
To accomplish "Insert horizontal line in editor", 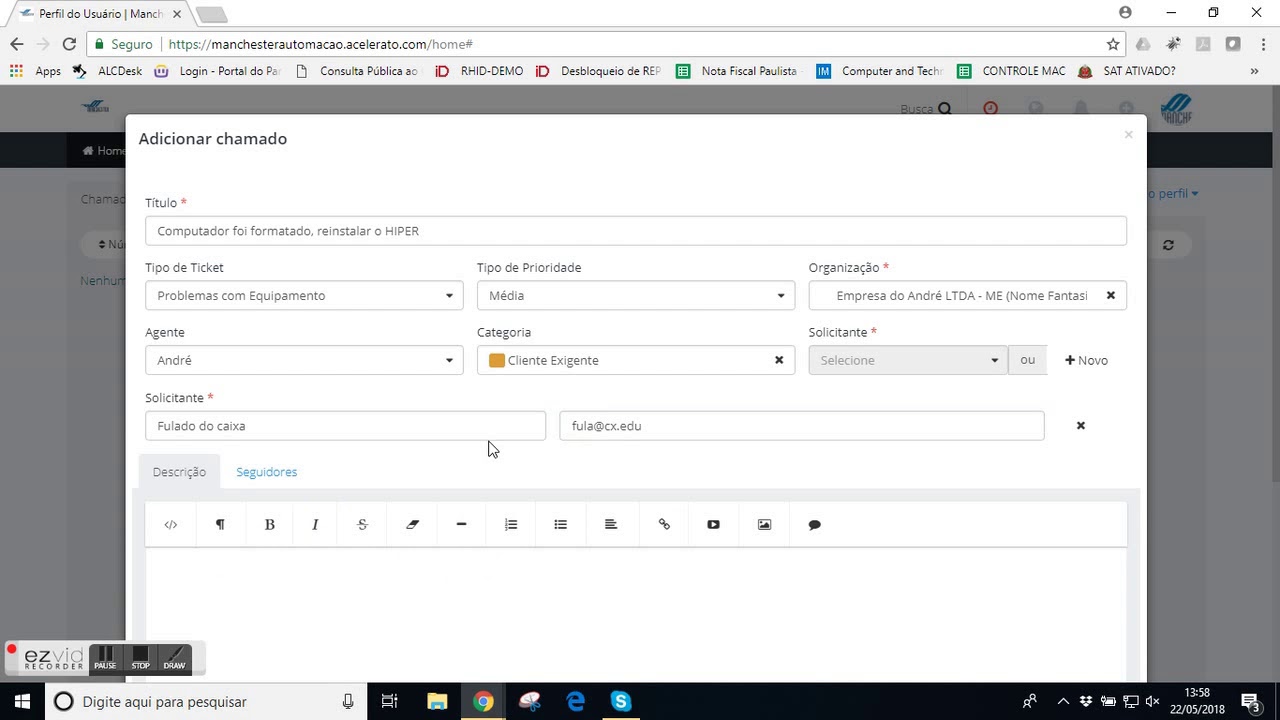I will pos(461,524).
